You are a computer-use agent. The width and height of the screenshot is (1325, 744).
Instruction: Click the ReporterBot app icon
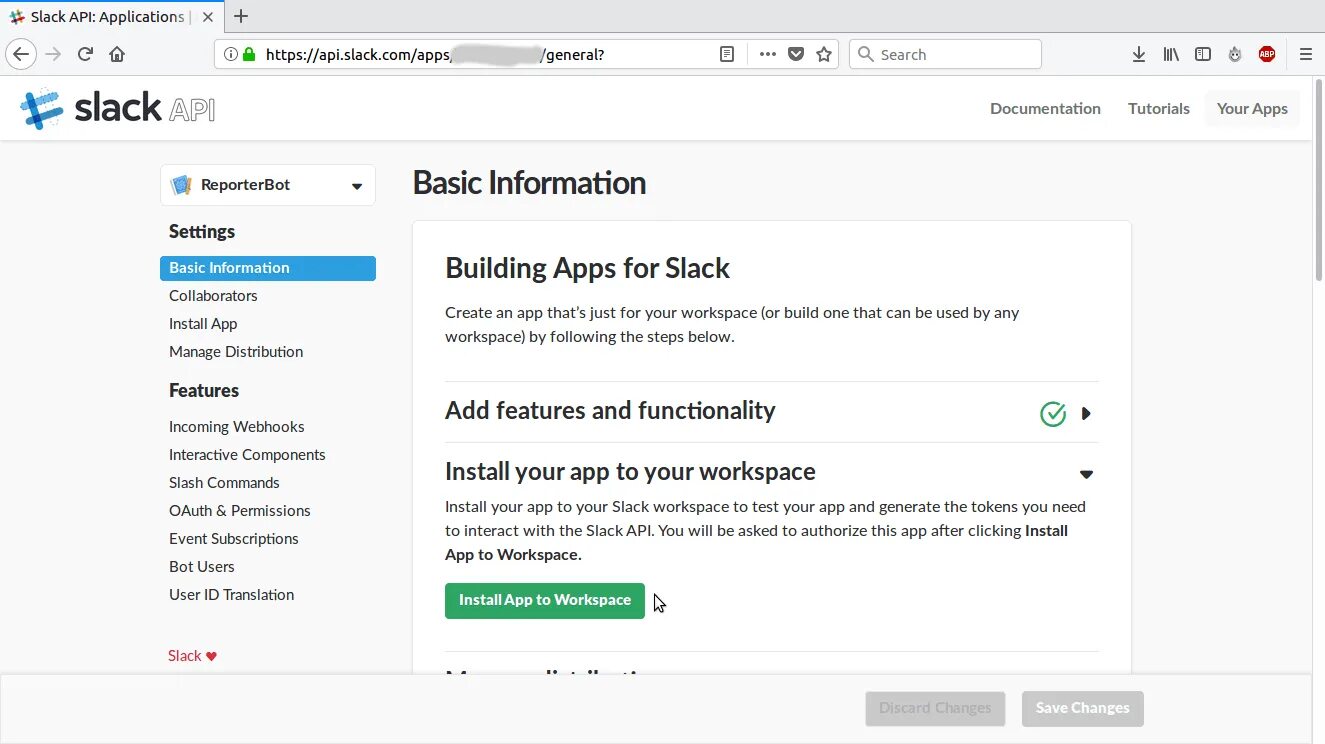(181, 185)
